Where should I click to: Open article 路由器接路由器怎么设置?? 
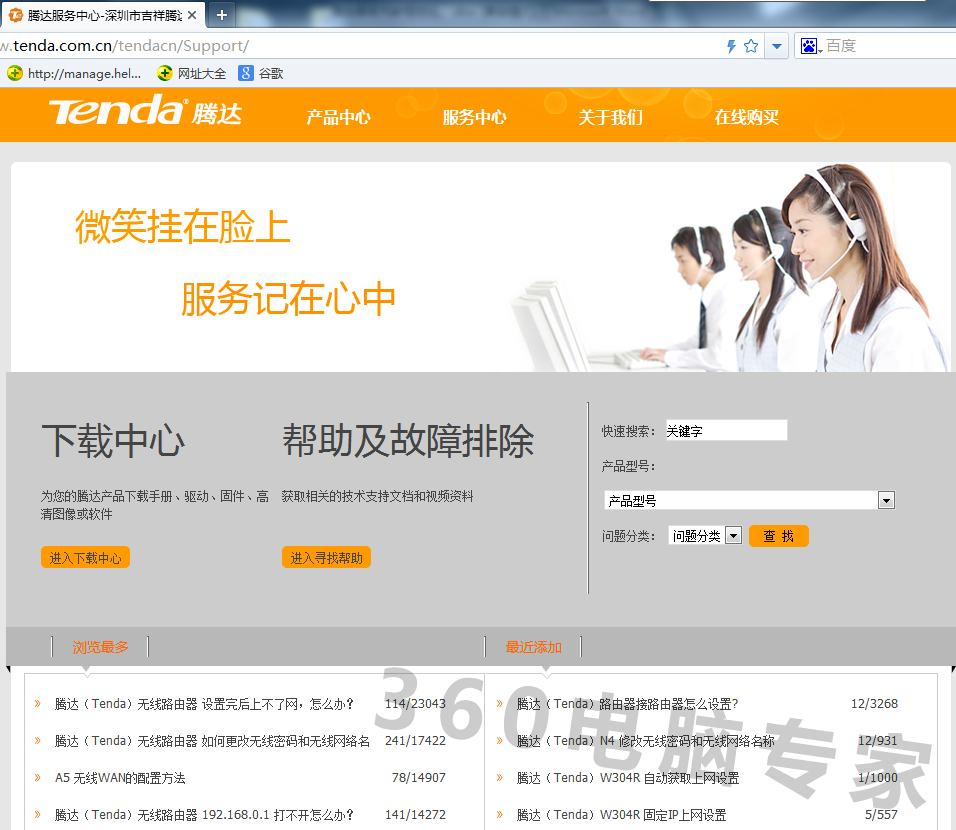[x=627, y=704]
